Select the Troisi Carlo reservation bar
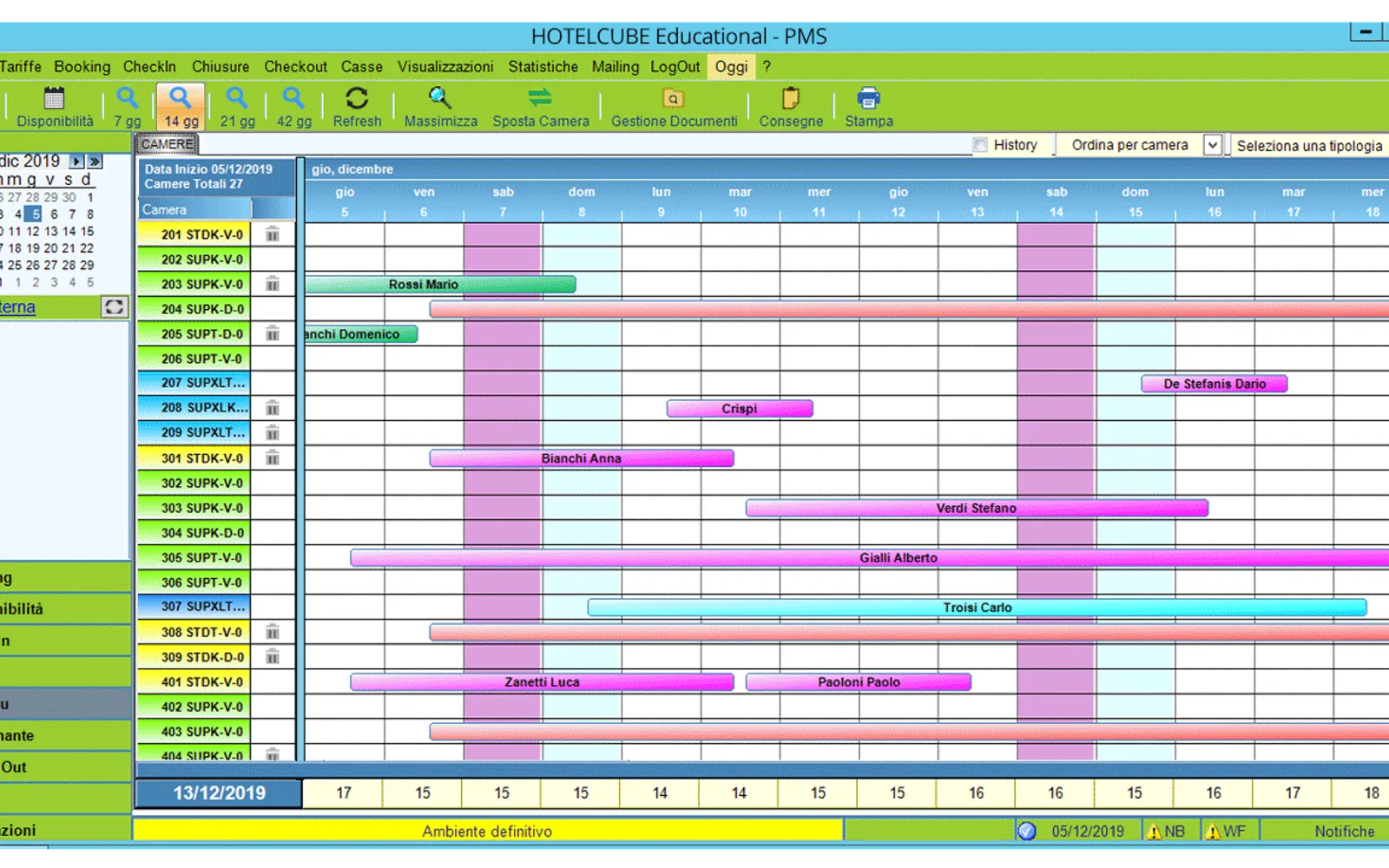This screenshot has height=868, width=1389. tap(977, 608)
